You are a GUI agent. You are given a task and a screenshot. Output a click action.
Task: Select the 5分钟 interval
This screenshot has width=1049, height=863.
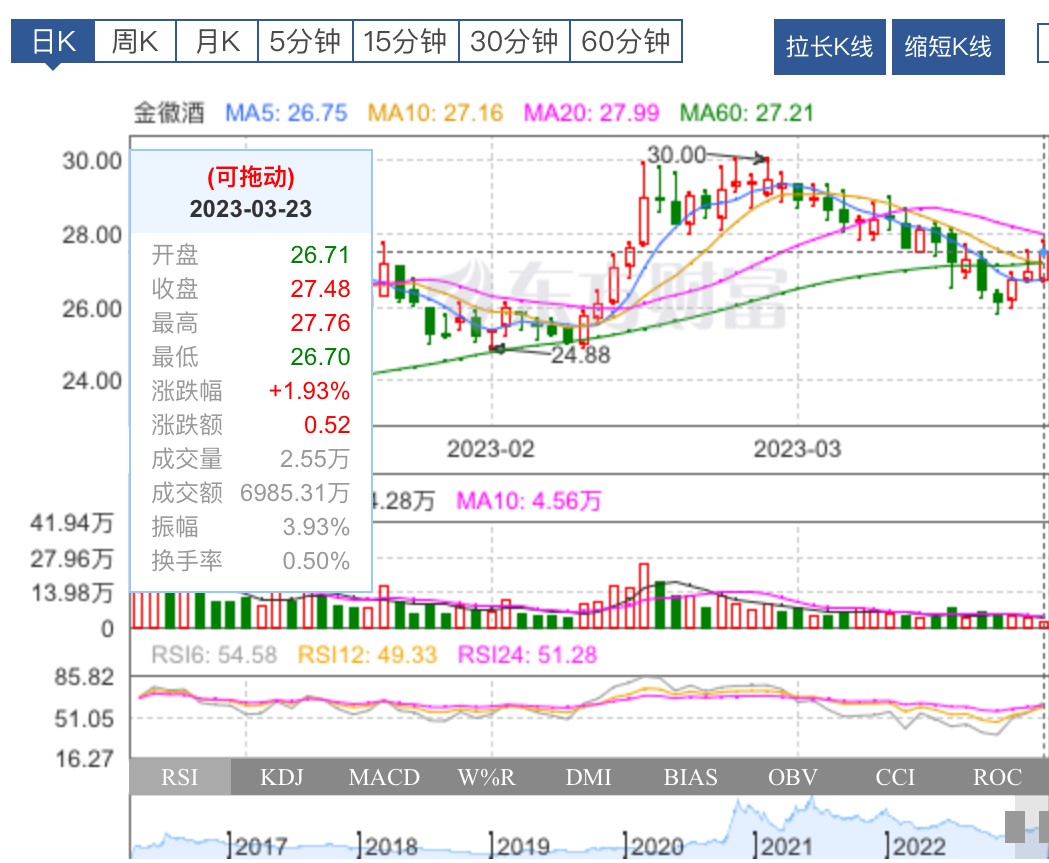click(x=306, y=42)
